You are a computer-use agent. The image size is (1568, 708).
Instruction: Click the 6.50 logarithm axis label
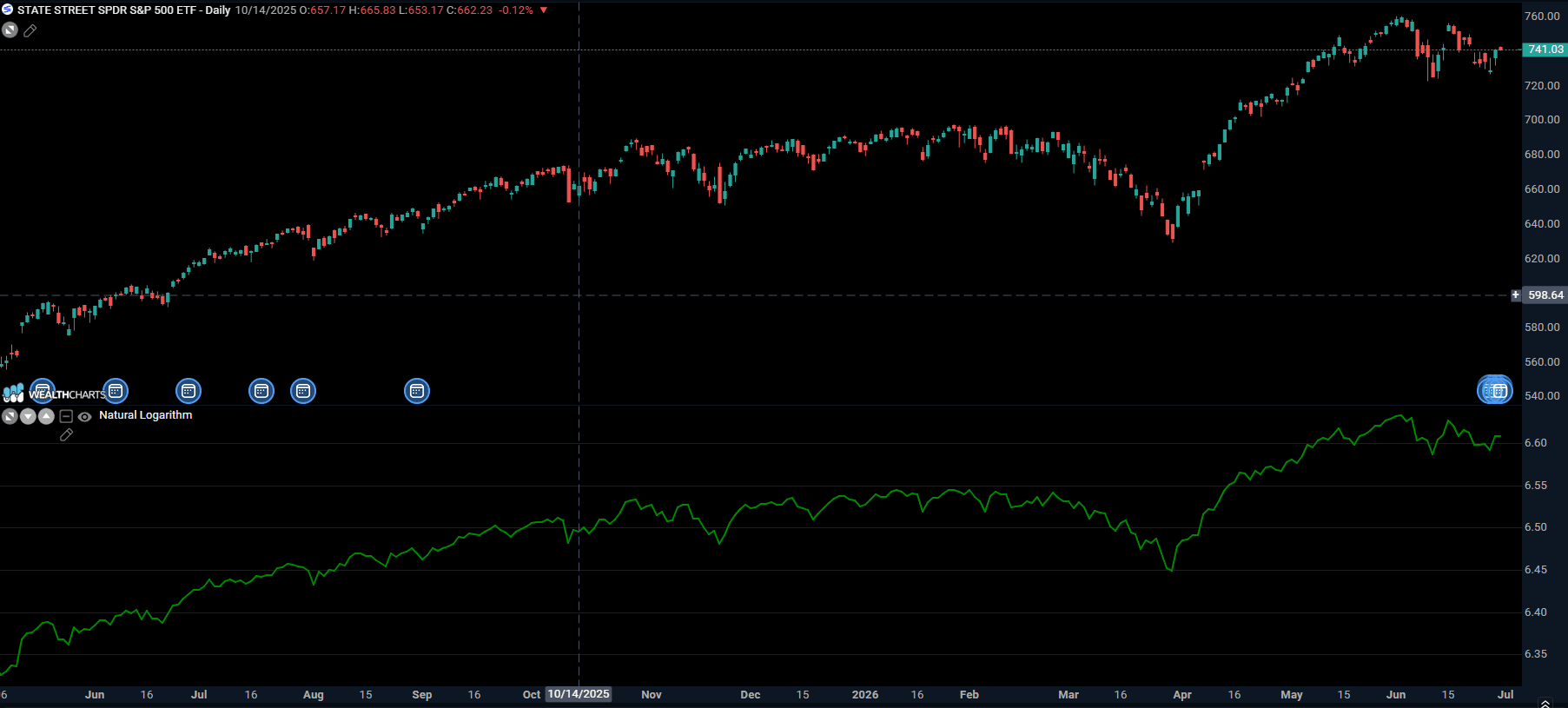click(x=1536, y=527)
